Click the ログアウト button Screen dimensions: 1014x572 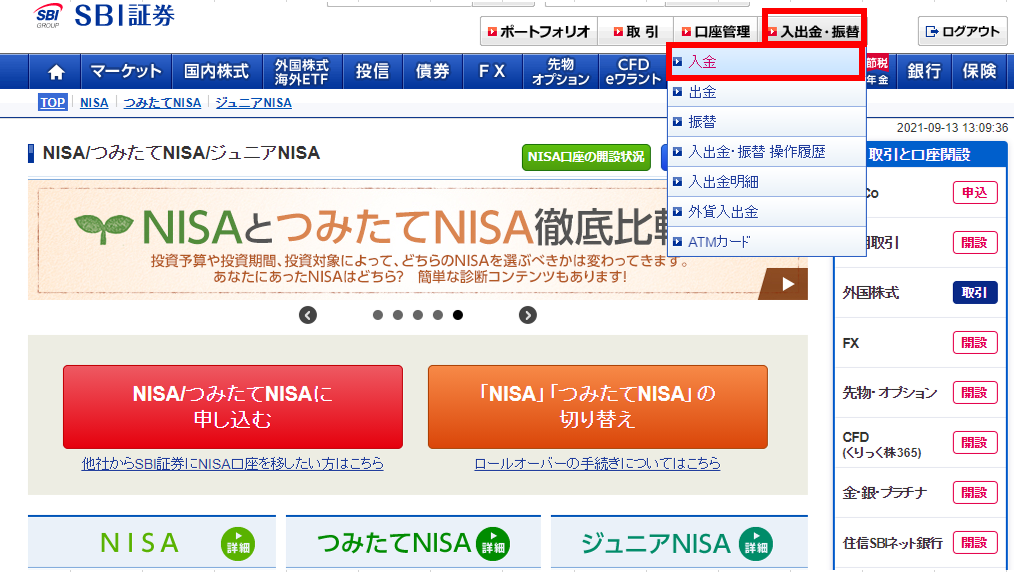coord(963,31)
